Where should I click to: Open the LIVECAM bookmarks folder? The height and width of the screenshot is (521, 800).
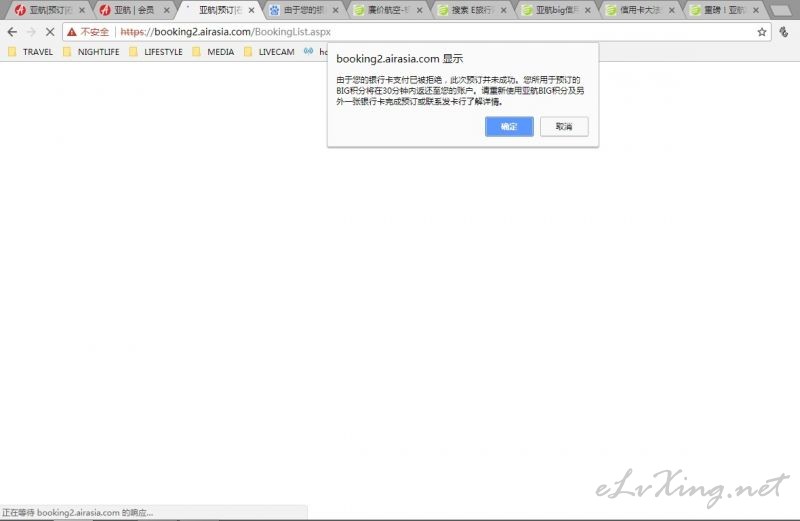(269, 52)
